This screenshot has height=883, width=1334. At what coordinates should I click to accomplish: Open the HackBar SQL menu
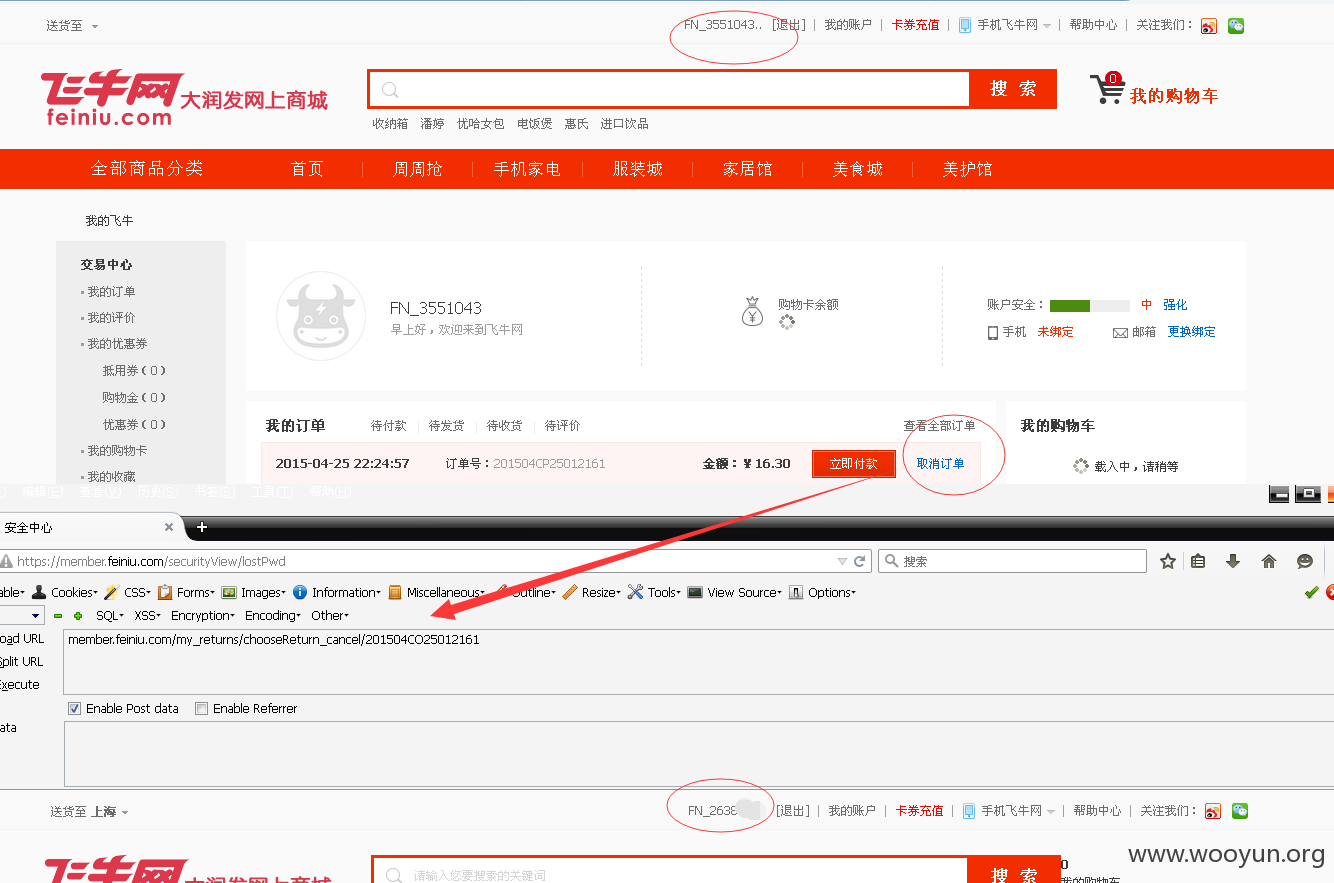pos(110,616)
